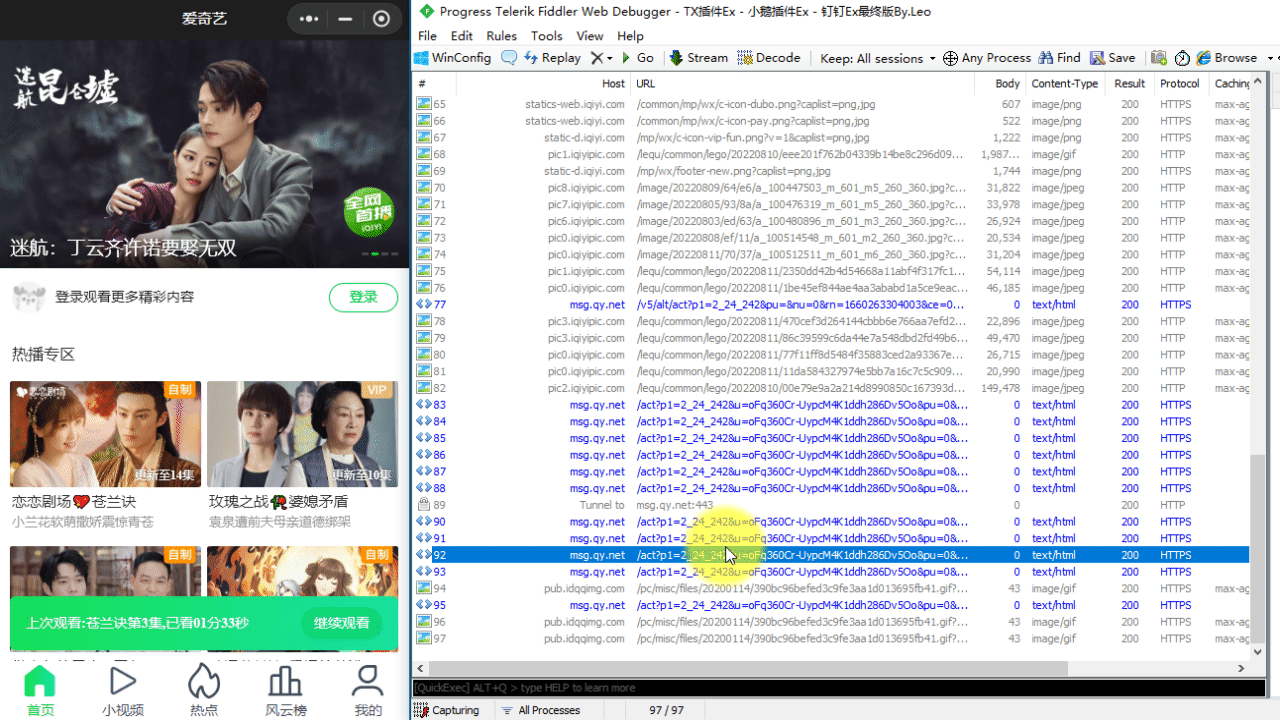This screenshot has height=720, width=1280.
Task: Select session 89 Tunnel to row
Action: [832, 505]
